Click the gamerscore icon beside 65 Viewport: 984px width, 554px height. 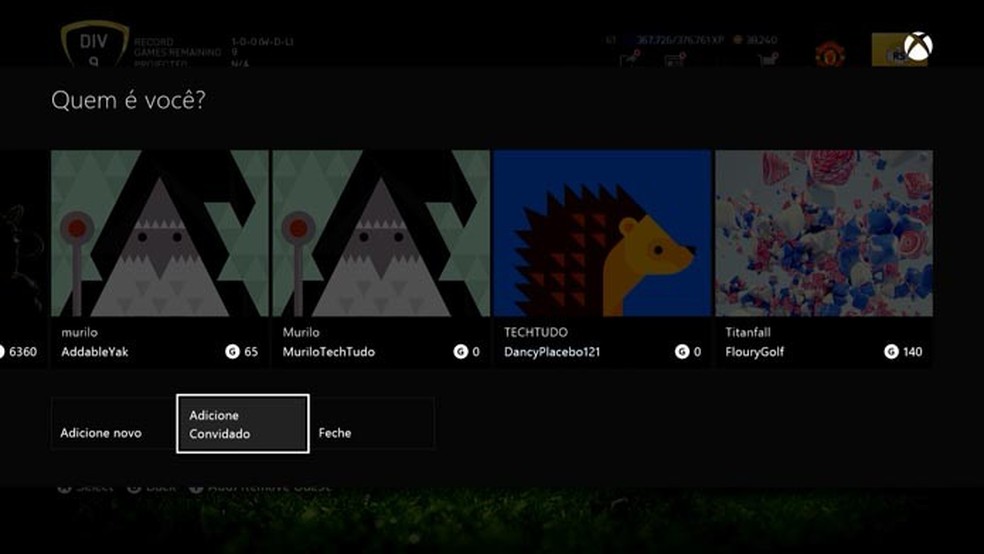point(232,351)
